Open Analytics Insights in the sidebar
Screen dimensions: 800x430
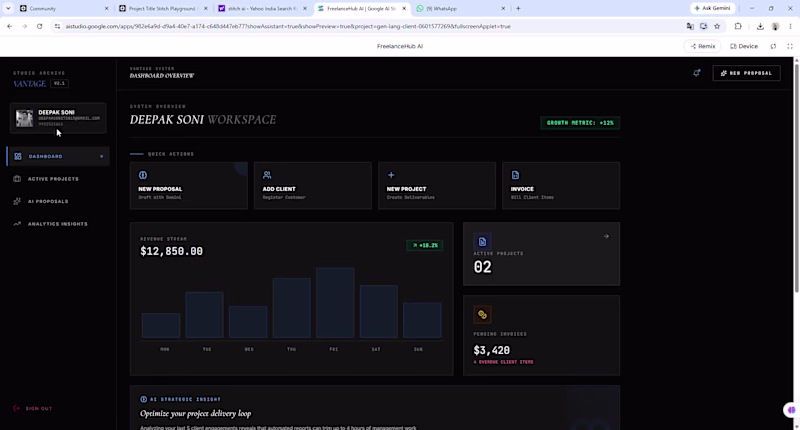58,223
